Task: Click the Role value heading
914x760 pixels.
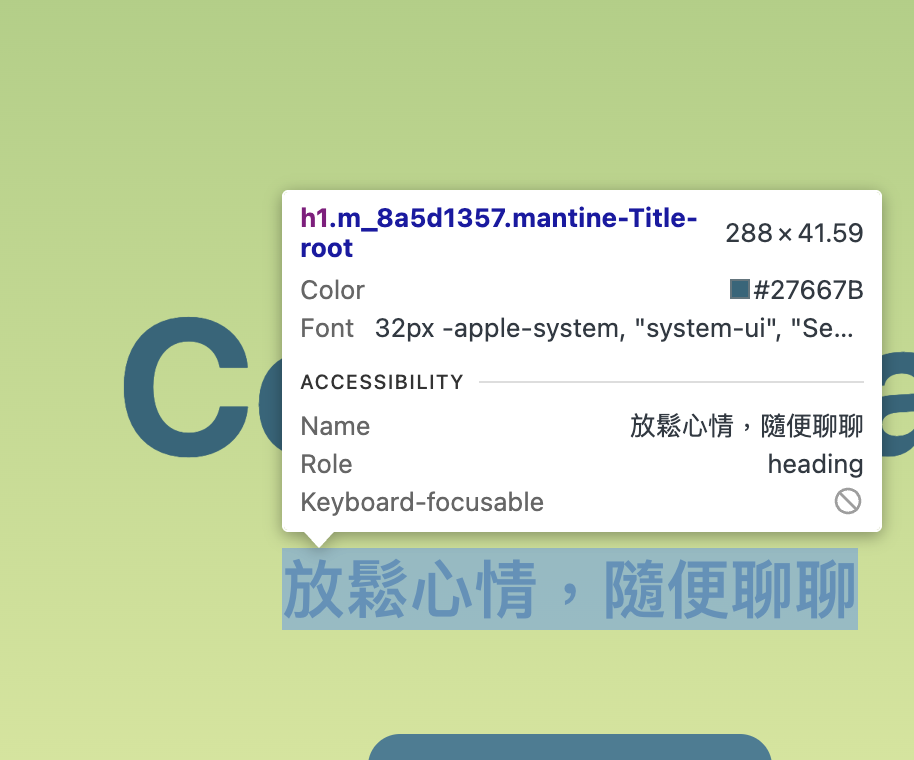Action: pyautogui.click(x=815, y=464)
